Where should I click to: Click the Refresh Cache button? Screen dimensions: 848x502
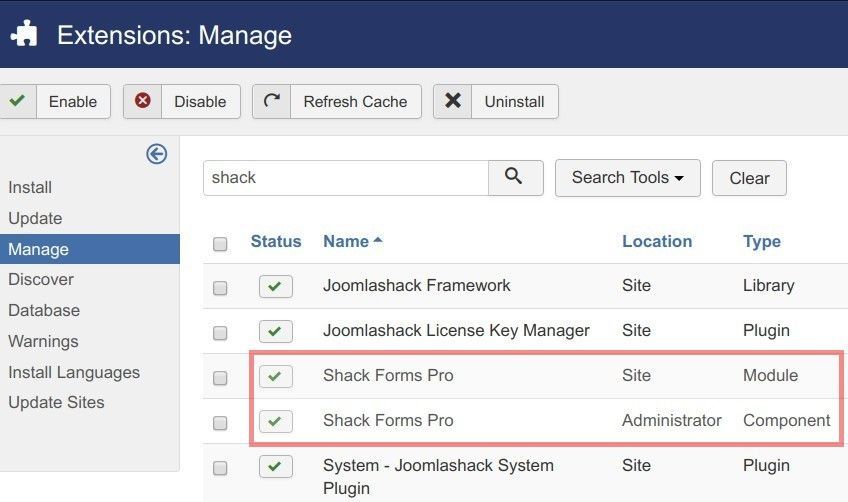(x=337, y=102)
